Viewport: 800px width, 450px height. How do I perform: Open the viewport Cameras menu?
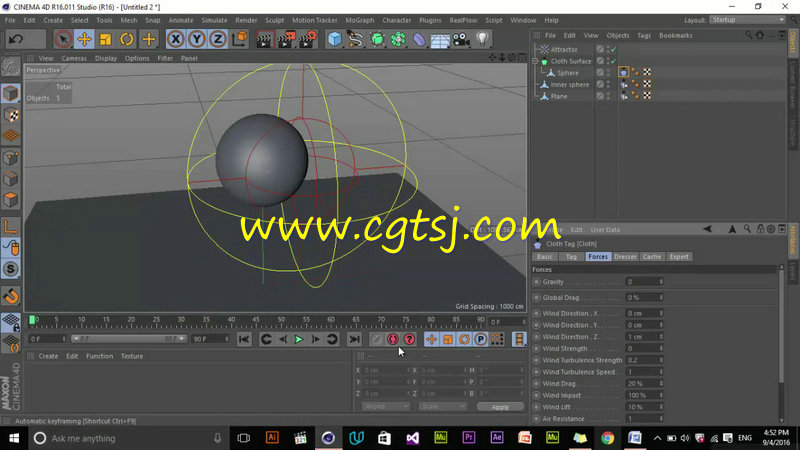[x=74, y=58]
